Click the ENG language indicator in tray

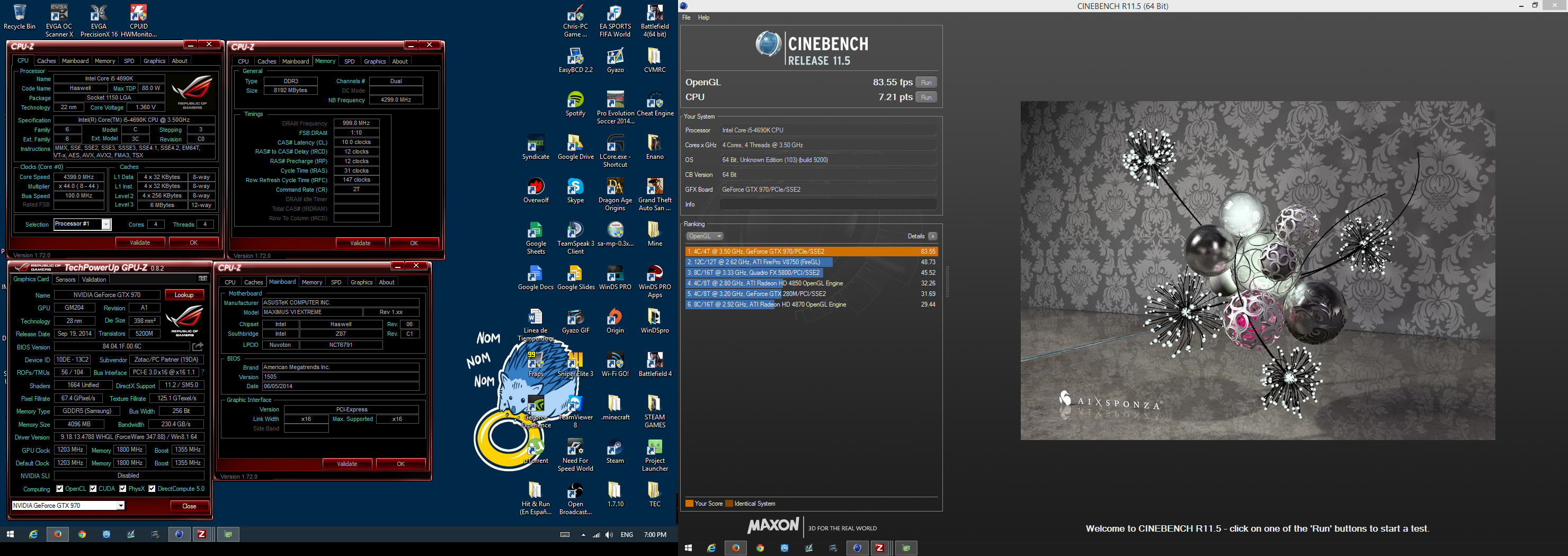[x=626, y=535]
